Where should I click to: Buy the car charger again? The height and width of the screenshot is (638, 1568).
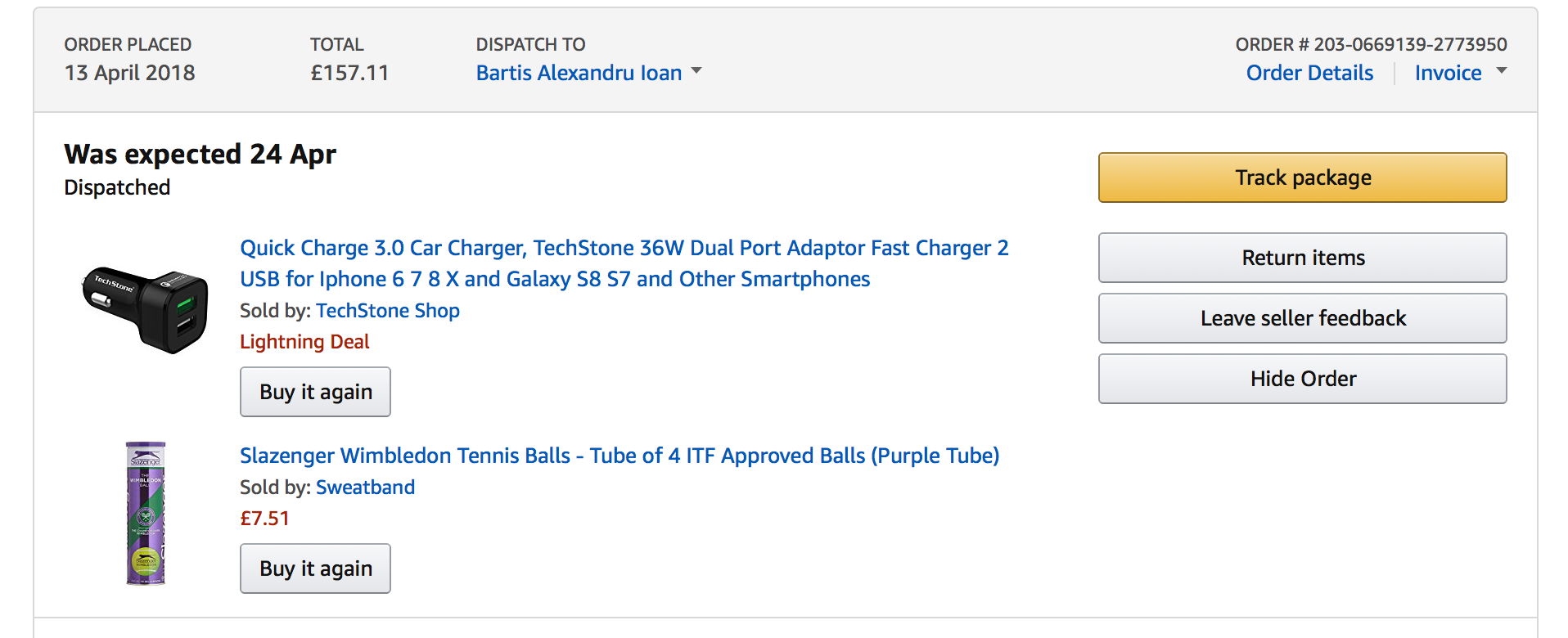pyautogui.click(x=315, y=392)
